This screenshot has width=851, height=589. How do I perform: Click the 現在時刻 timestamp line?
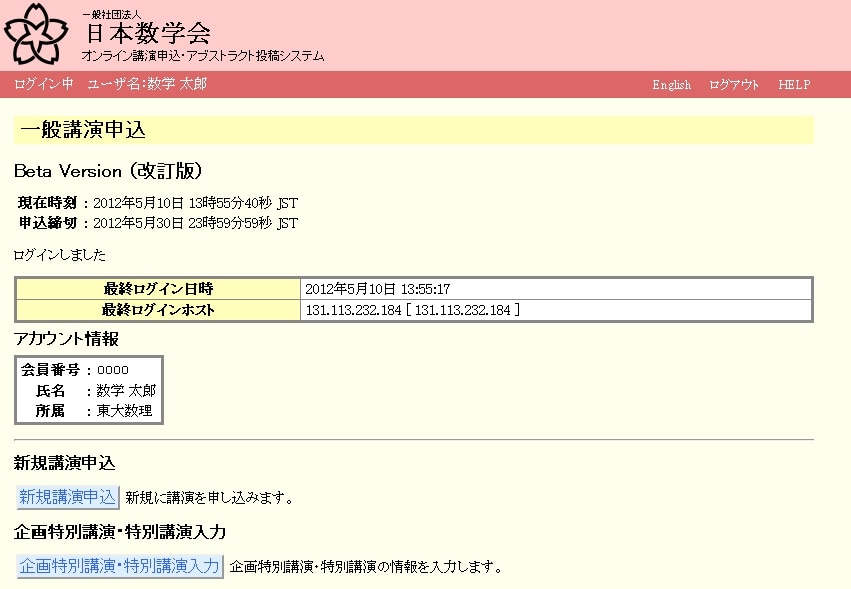pos(160,201)
